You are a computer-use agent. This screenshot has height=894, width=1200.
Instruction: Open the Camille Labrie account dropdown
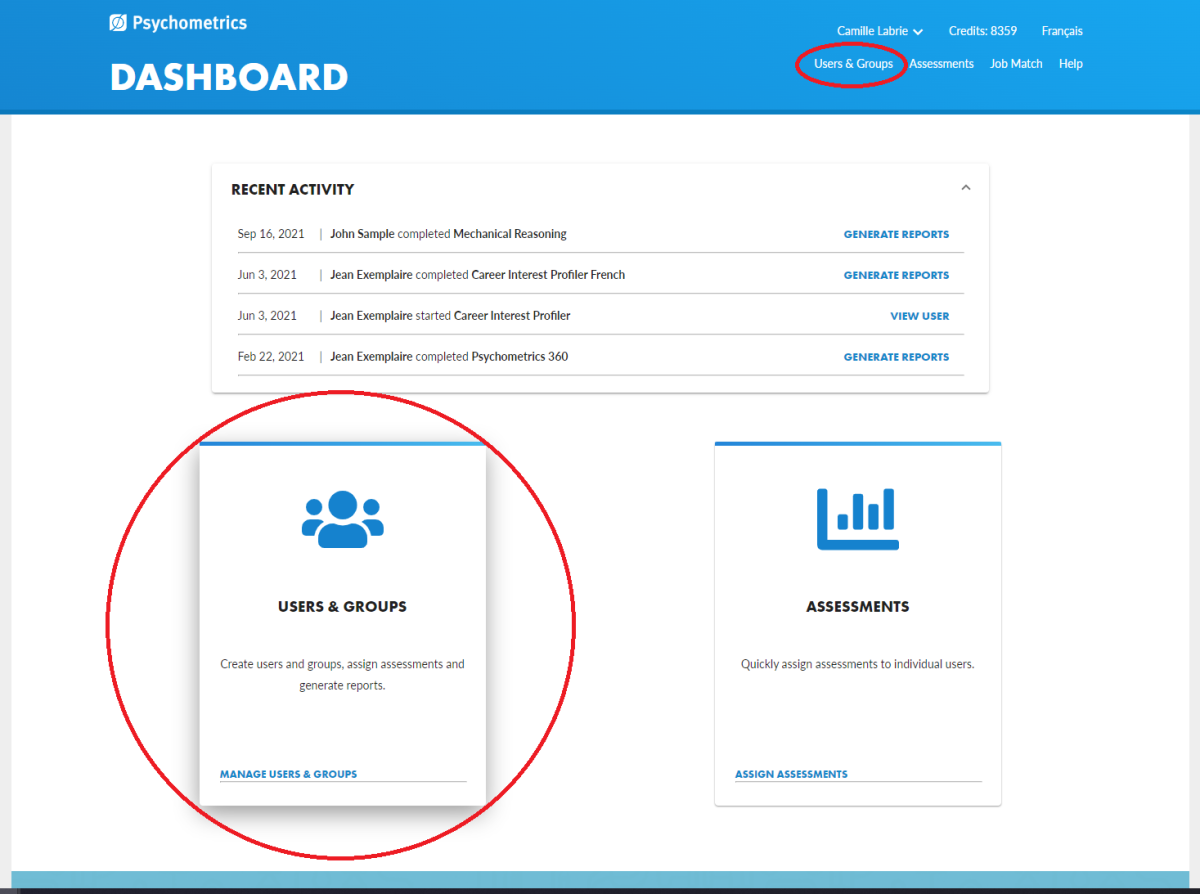click(x=872, y=30)
